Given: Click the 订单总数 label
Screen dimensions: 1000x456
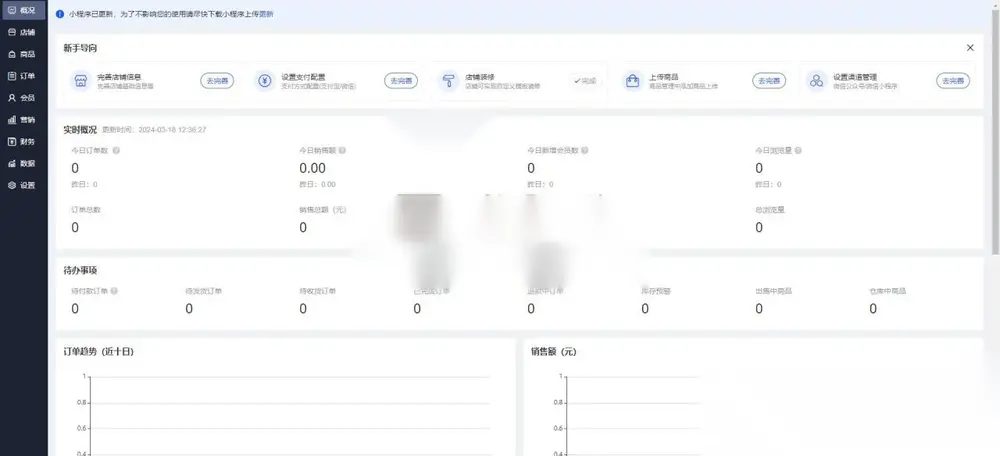Looking at the screenshot, I should (x=86, y=210).
